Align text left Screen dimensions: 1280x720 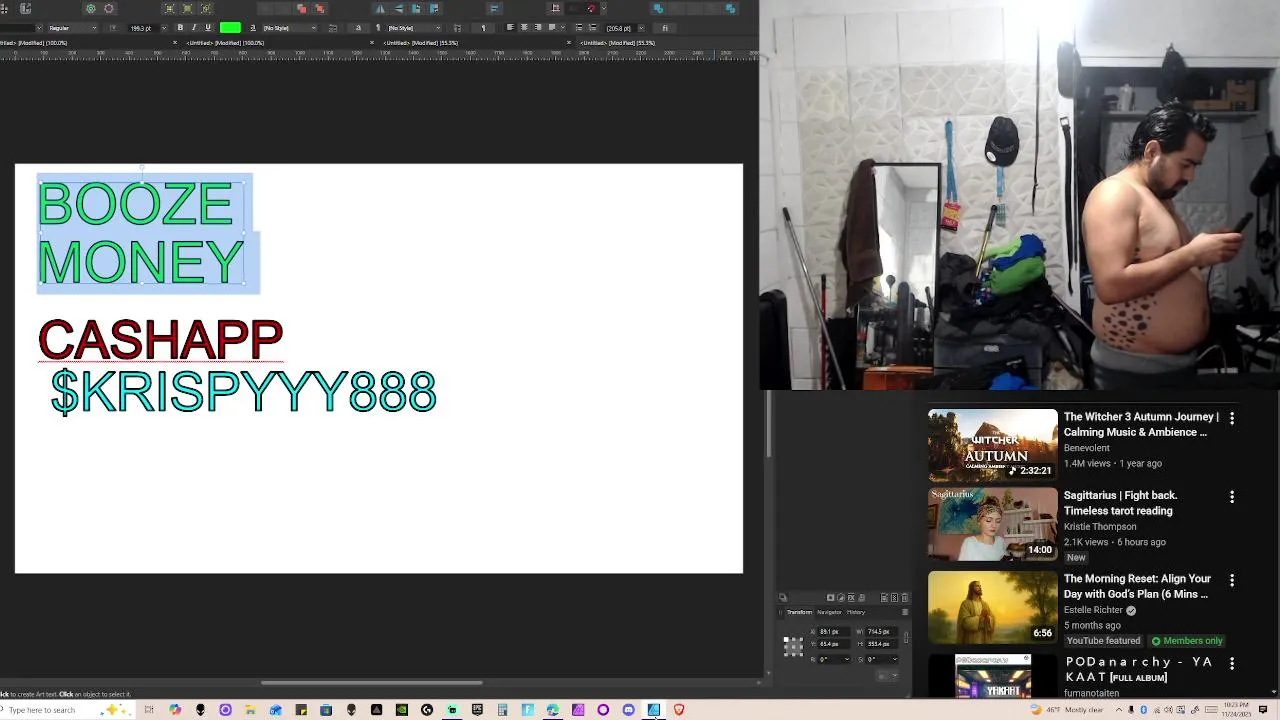pos(510,27)
